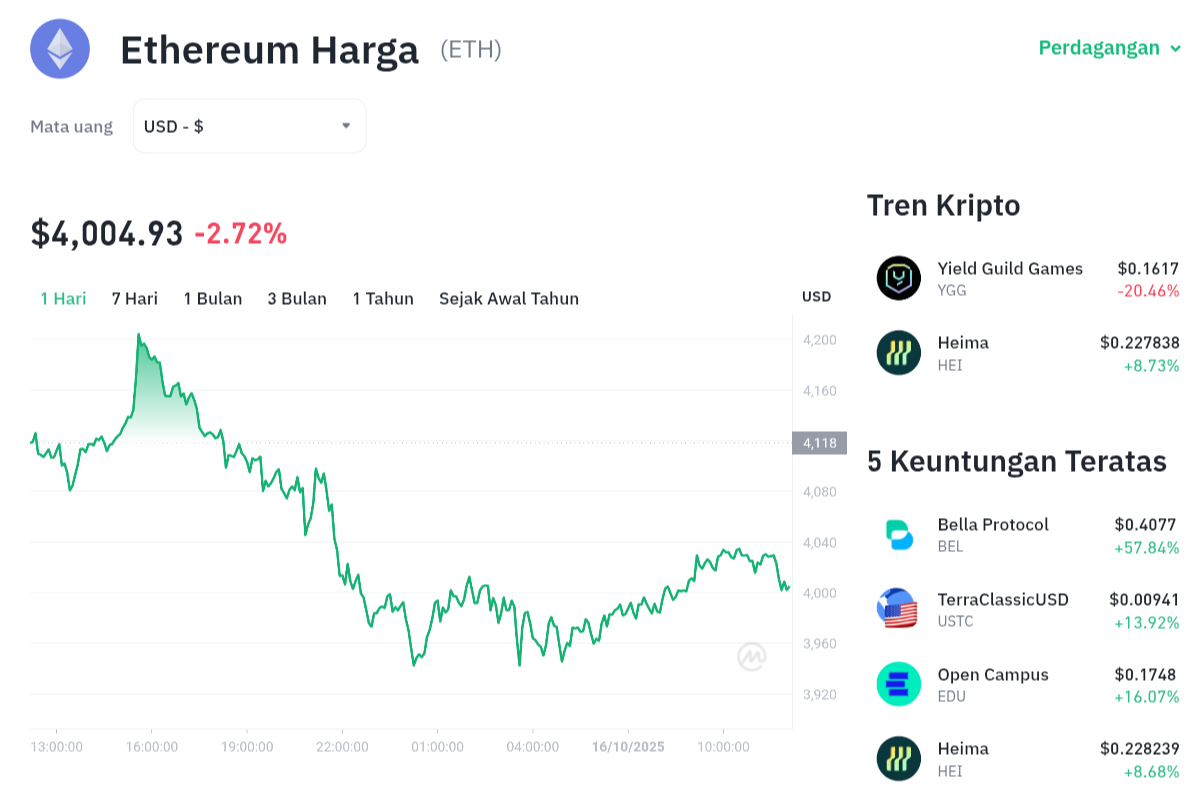The image size is (1196, 787).
Task: Click the 4,118 price marker on chart axis
Action: click(x=819, y=443)
